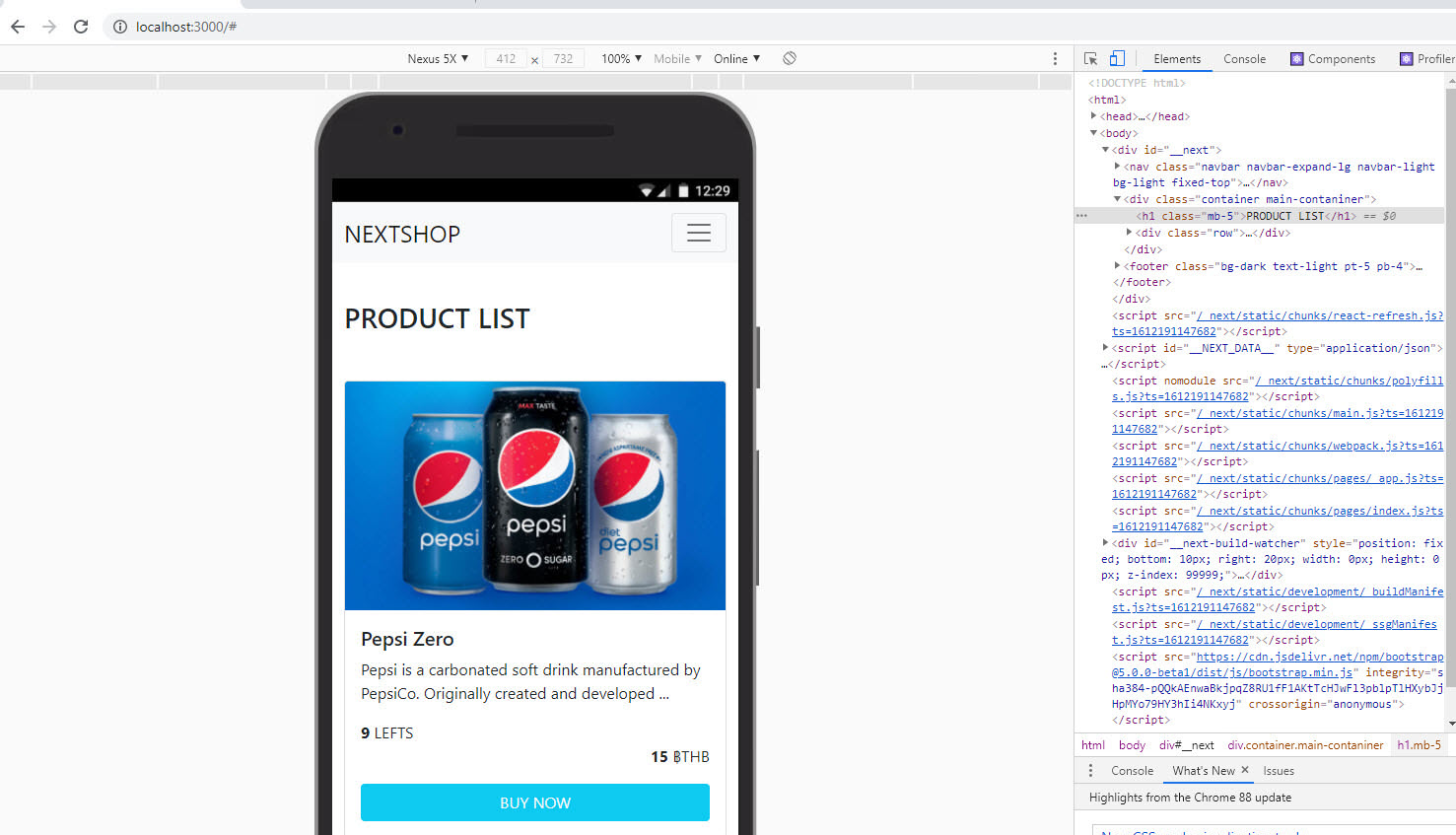Select div#__next breadcrumb item
Screen dimensions: 1456x835
coord(1186,745)
